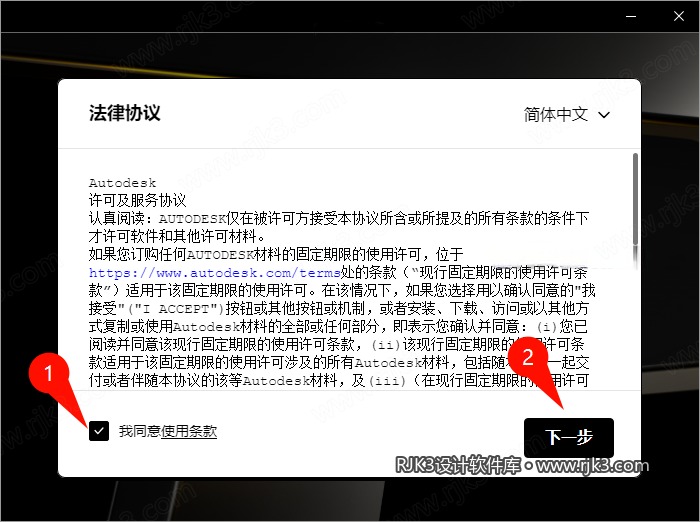Viewport: 700px width, 522px height.
Task: Uncheck the 我同意使用条款 checkbox
Action: tap(99, 431)
